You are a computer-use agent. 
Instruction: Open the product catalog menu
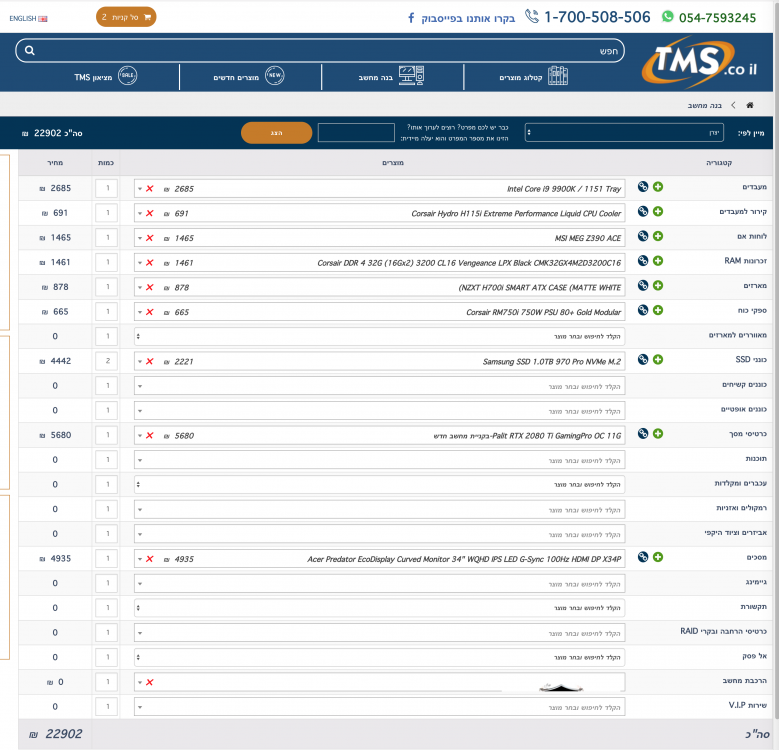point(534,76)
